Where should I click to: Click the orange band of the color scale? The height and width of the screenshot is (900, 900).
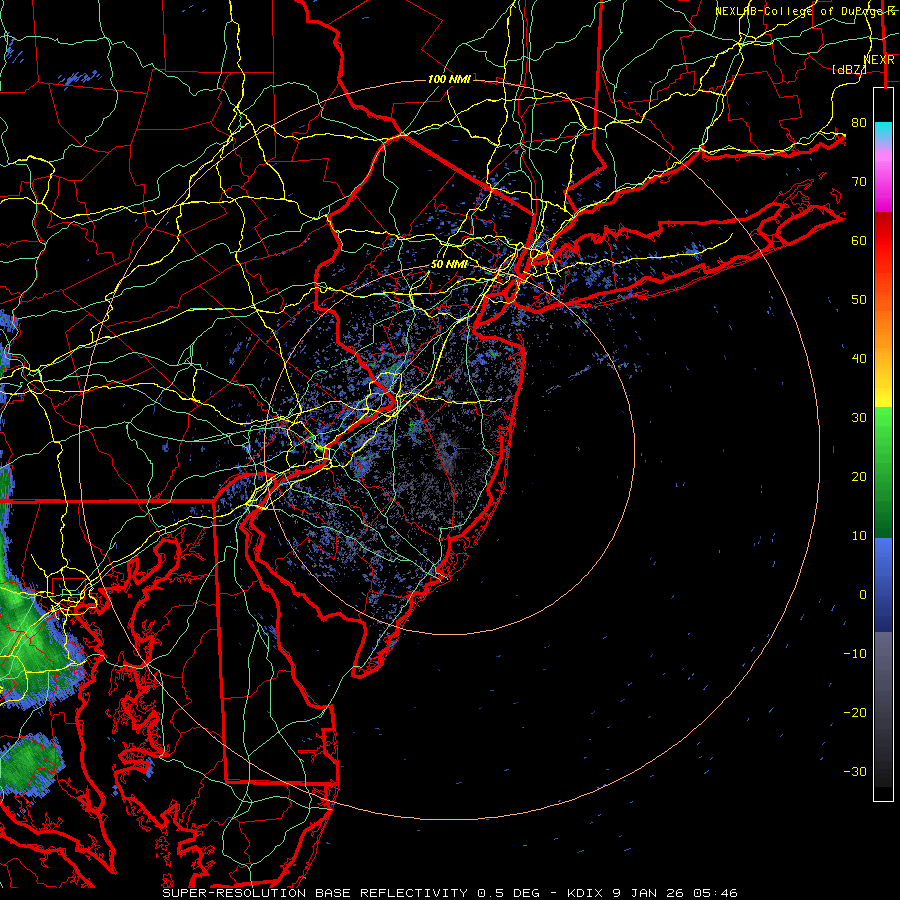point(883,327)
